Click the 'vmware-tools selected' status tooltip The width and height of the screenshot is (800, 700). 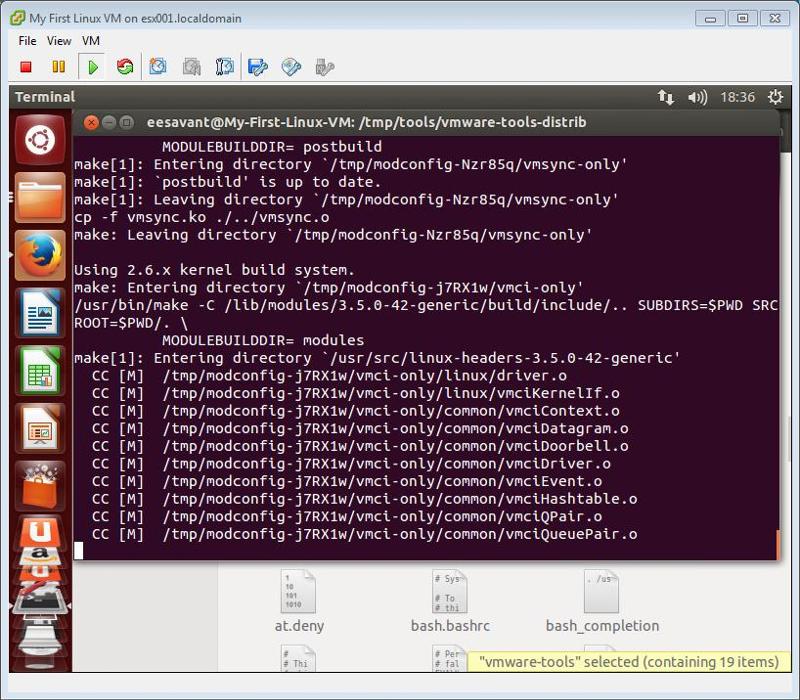[x=629, y=662]
